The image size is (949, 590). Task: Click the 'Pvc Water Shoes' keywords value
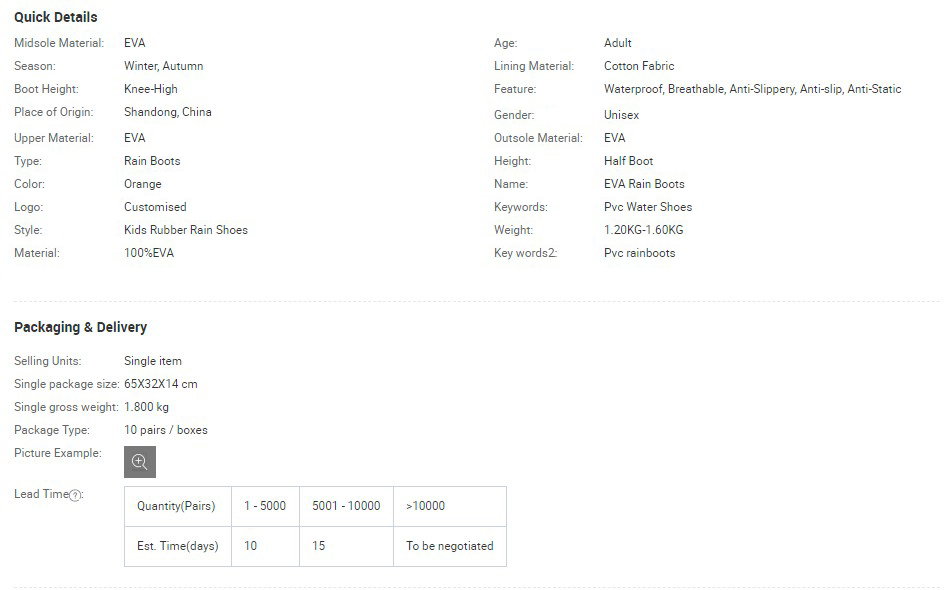tap(648, 207)
